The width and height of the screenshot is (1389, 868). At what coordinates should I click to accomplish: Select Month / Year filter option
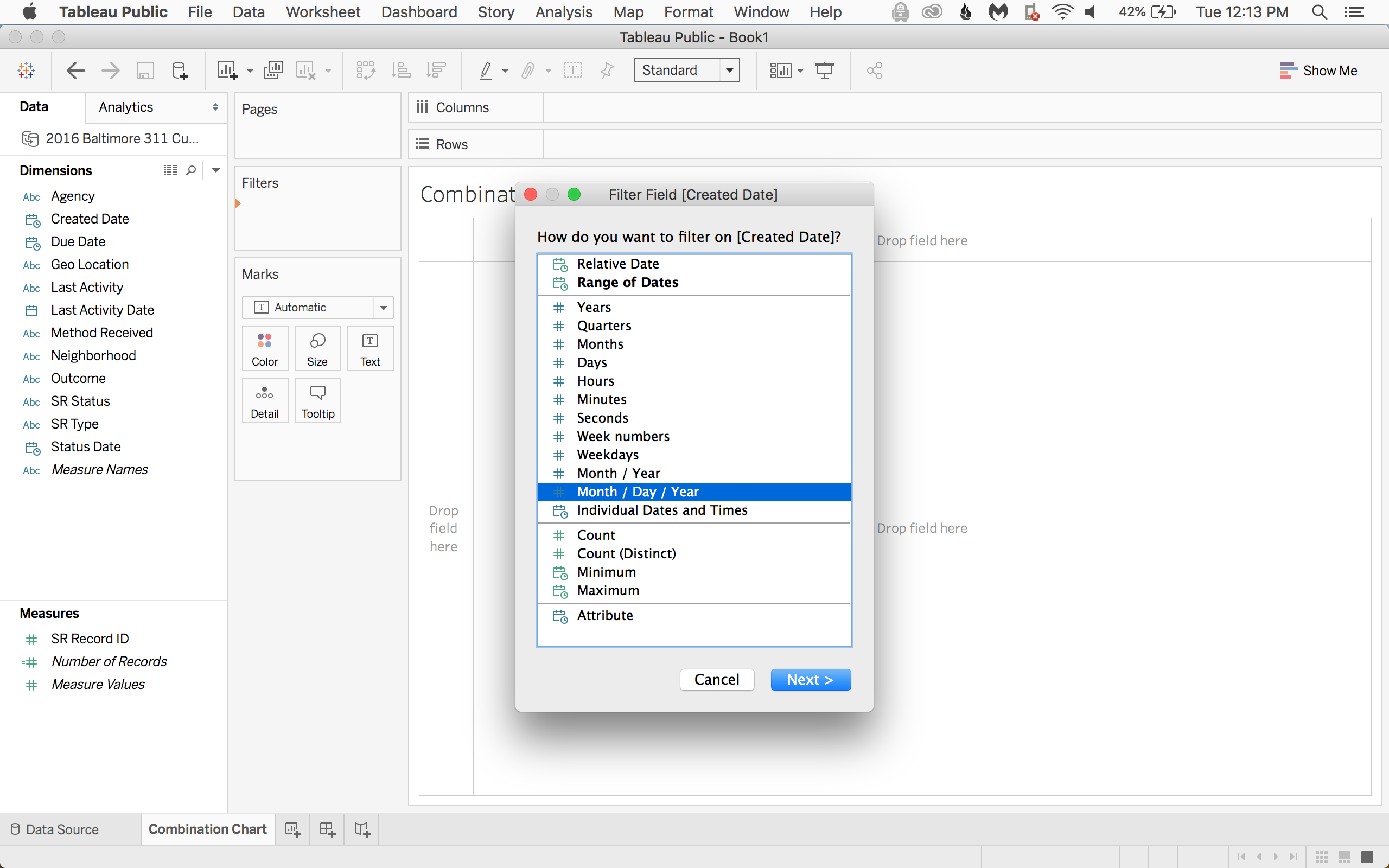[694, 473]
